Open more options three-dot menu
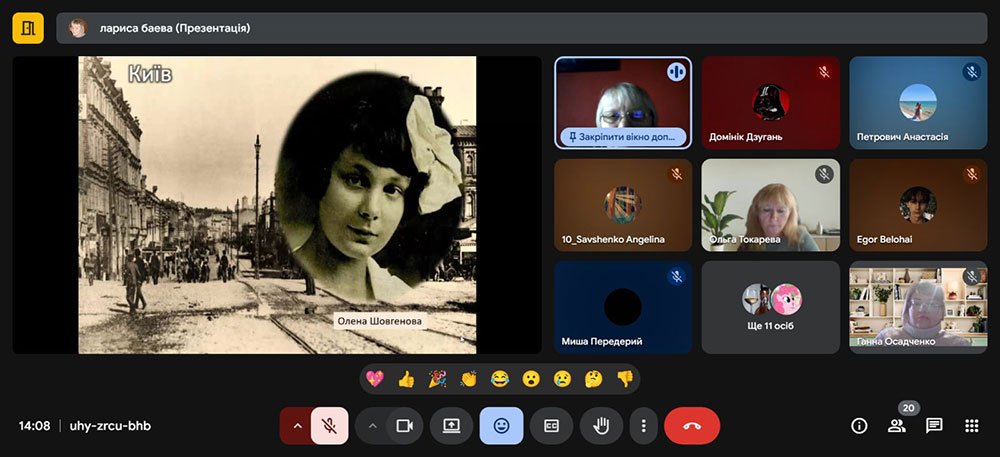The height and width of the screenshot is (457, 1000). point(643,425)
